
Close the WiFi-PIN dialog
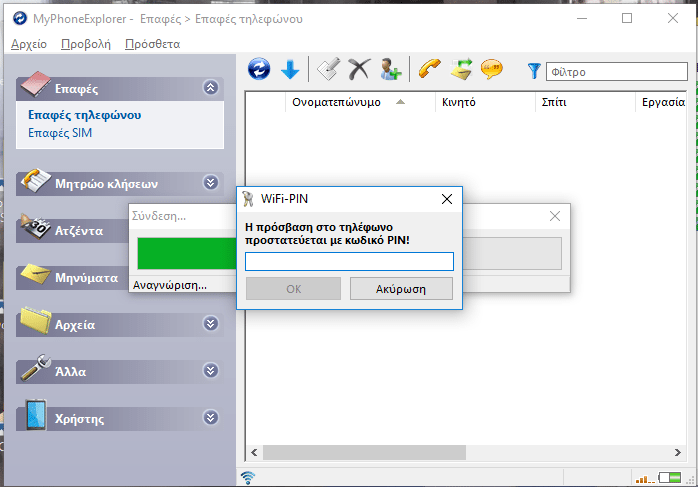447,199
